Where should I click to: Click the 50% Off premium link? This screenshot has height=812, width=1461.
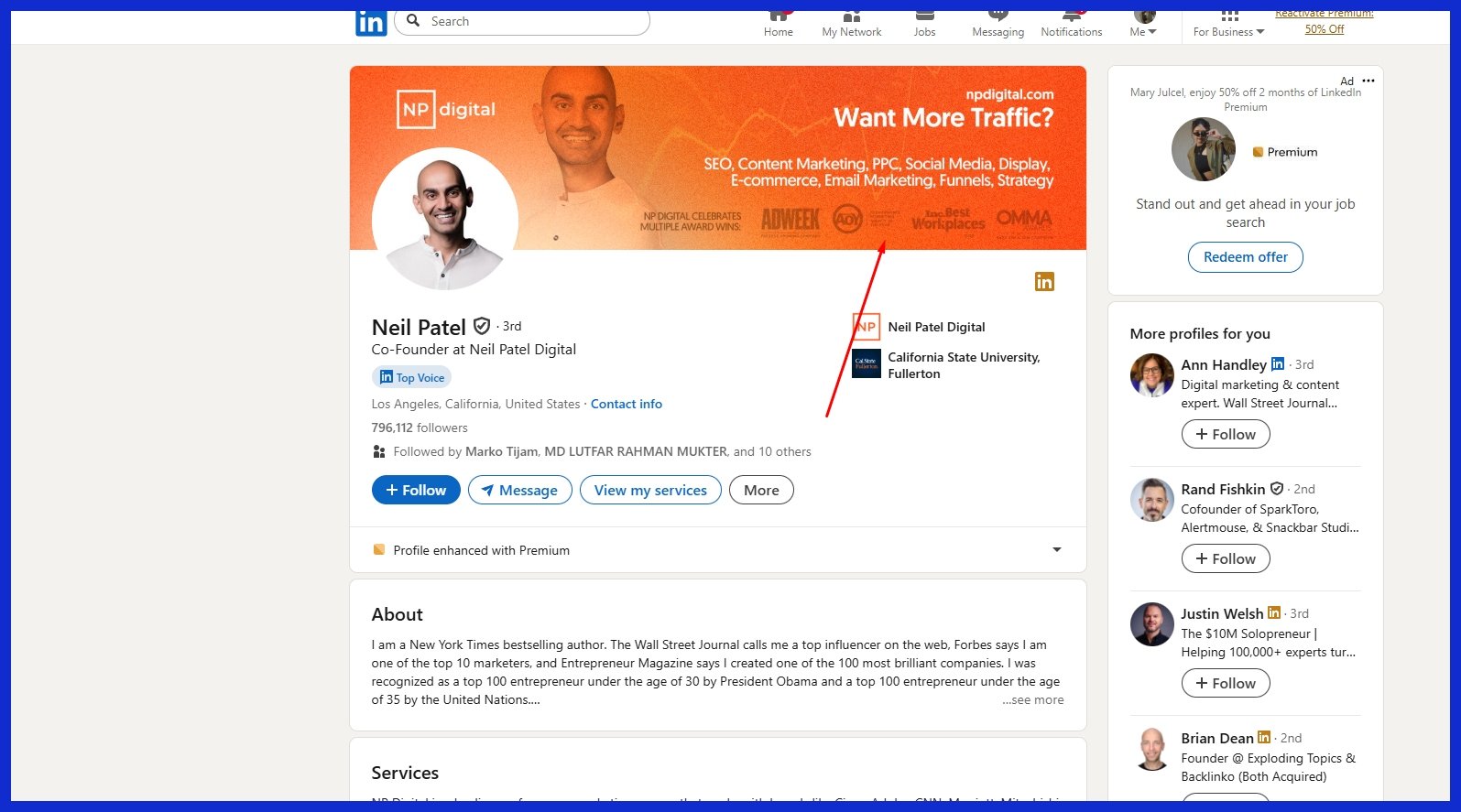tap(1325, 29)
